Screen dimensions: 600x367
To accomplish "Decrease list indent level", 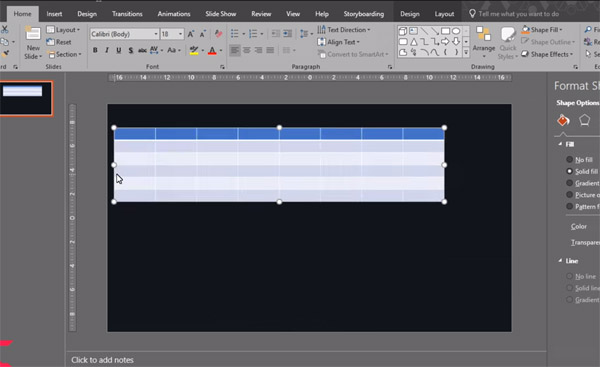I will coord(276,34).
